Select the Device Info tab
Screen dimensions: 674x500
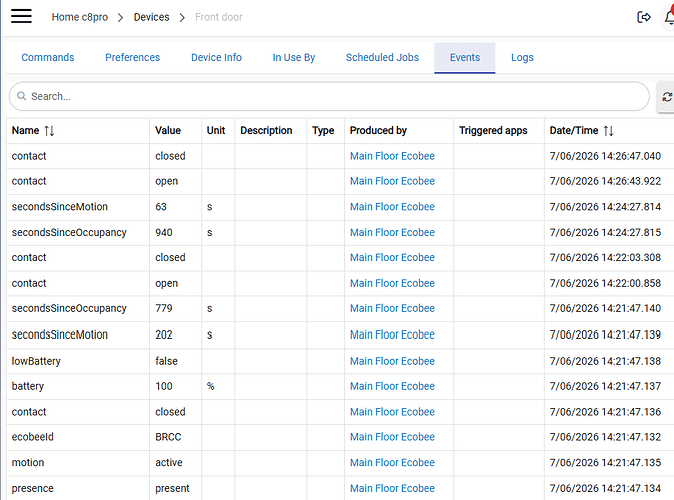coord(216,58)
